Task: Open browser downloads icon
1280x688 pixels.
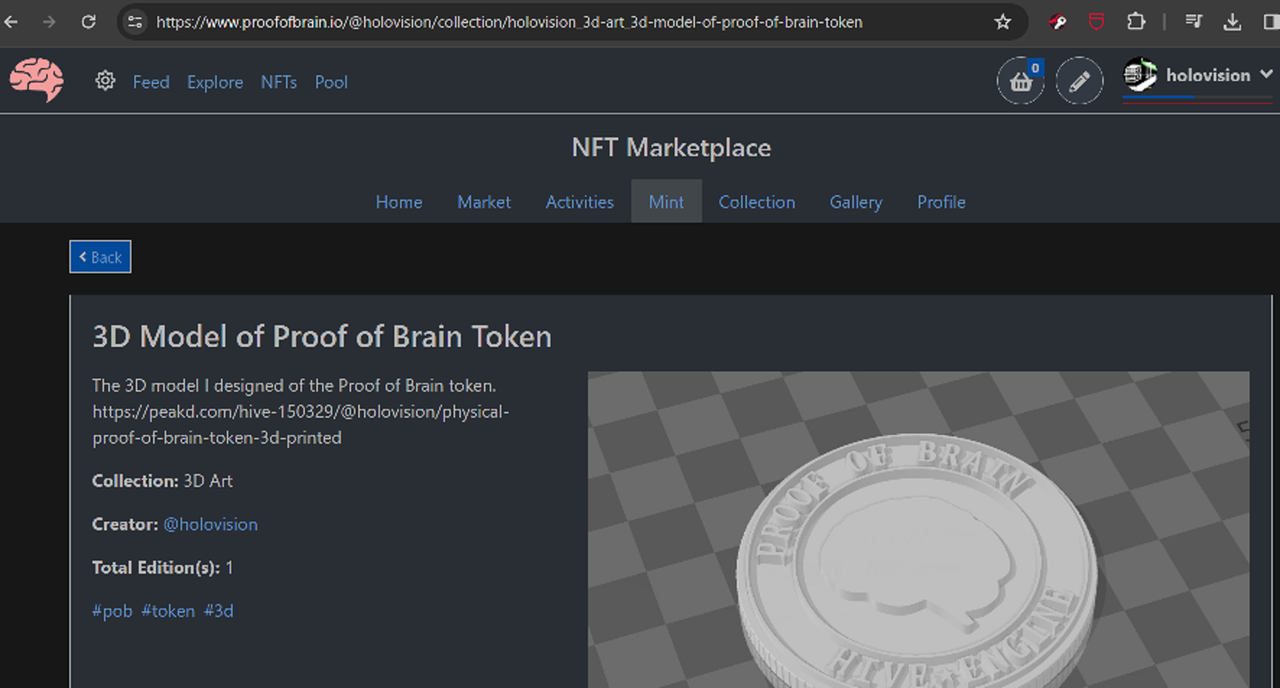Action: pyautogui.click(x=1234, y=22)
